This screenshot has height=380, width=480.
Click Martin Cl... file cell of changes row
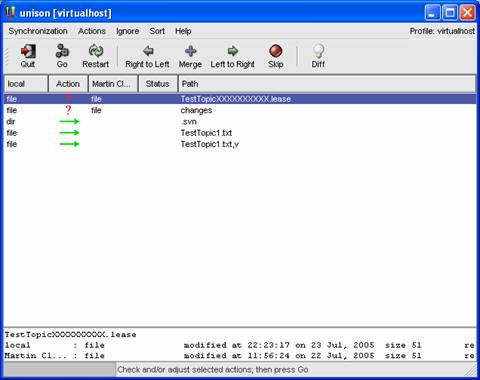pyautogui.click(x=96, y=110)
